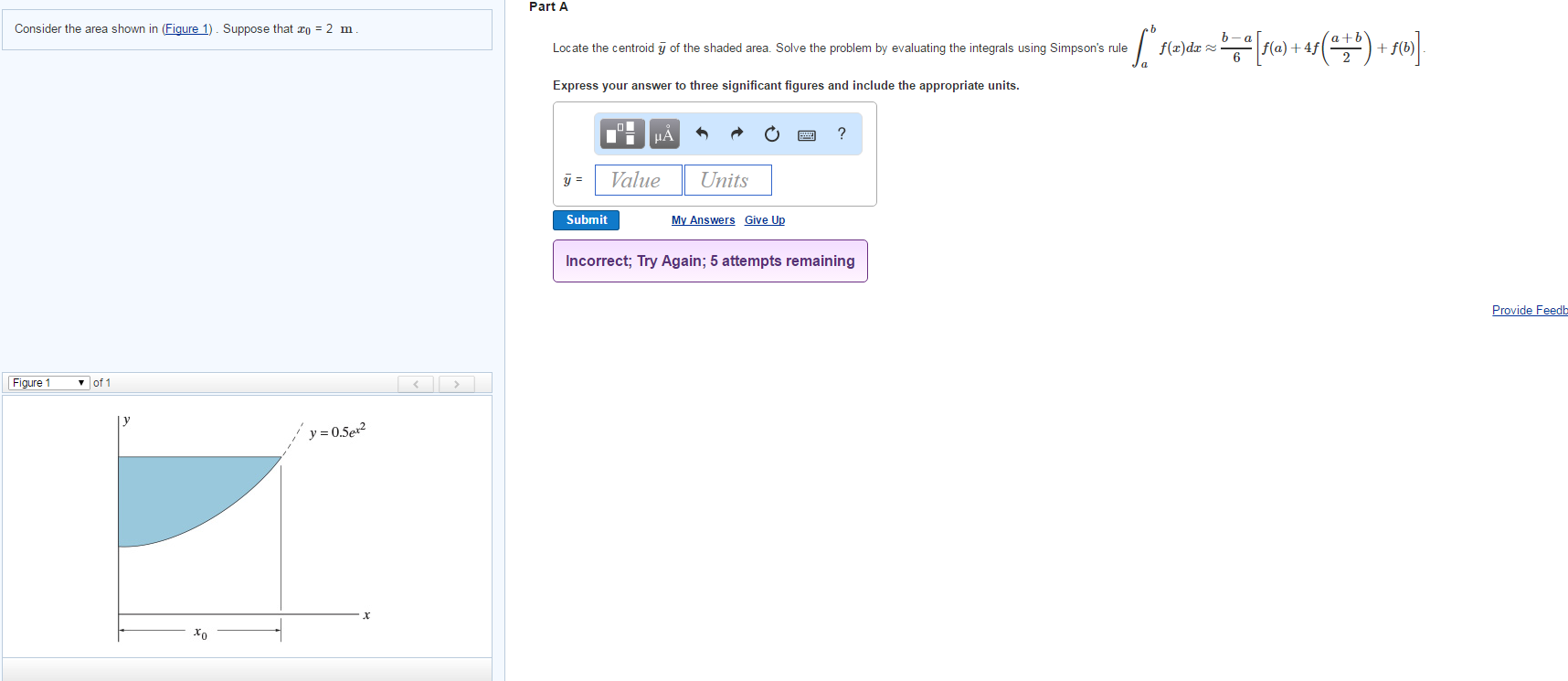Viewport: 1568px width, 681px height.
Task: Open the keyboard shortcuts icon
Action: pyautogui.click(x=807, y=135)
